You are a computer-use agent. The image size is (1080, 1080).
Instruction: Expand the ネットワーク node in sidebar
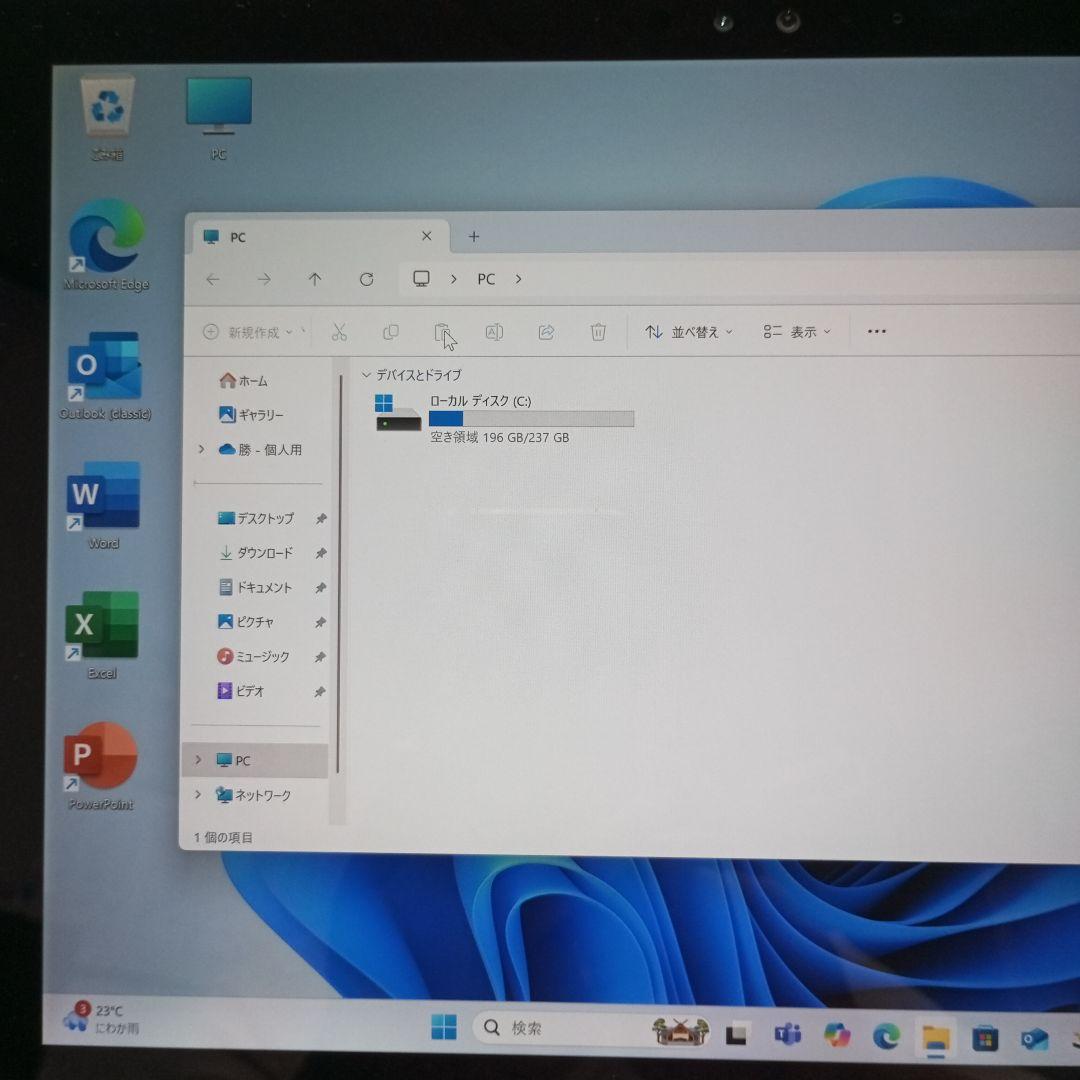click(x=198, y=794)
